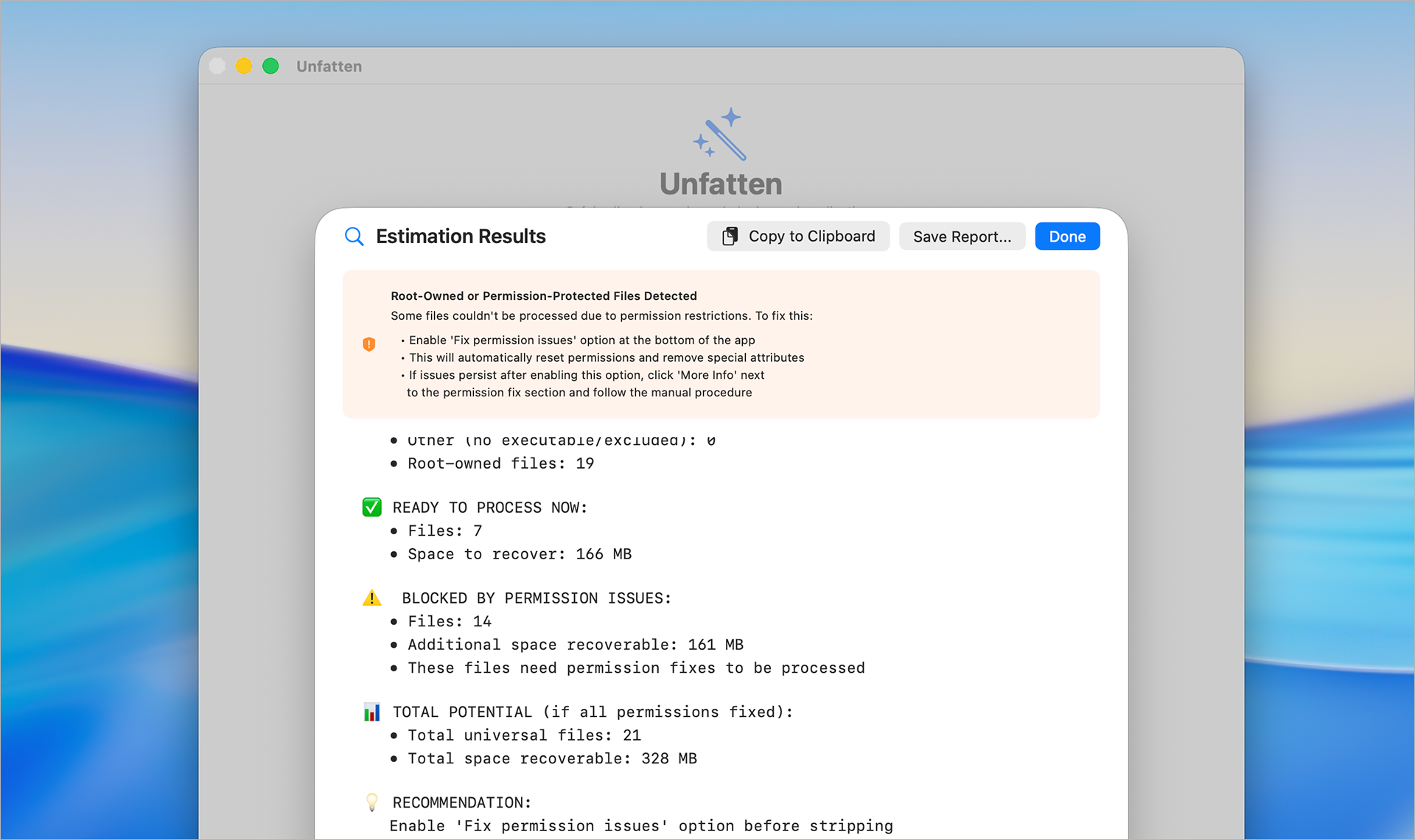Image resolution: width=1415 pixels, height=840 pixels.
Task: Click the green checkmark beside READY TO PROCESS
Action: 371,507
